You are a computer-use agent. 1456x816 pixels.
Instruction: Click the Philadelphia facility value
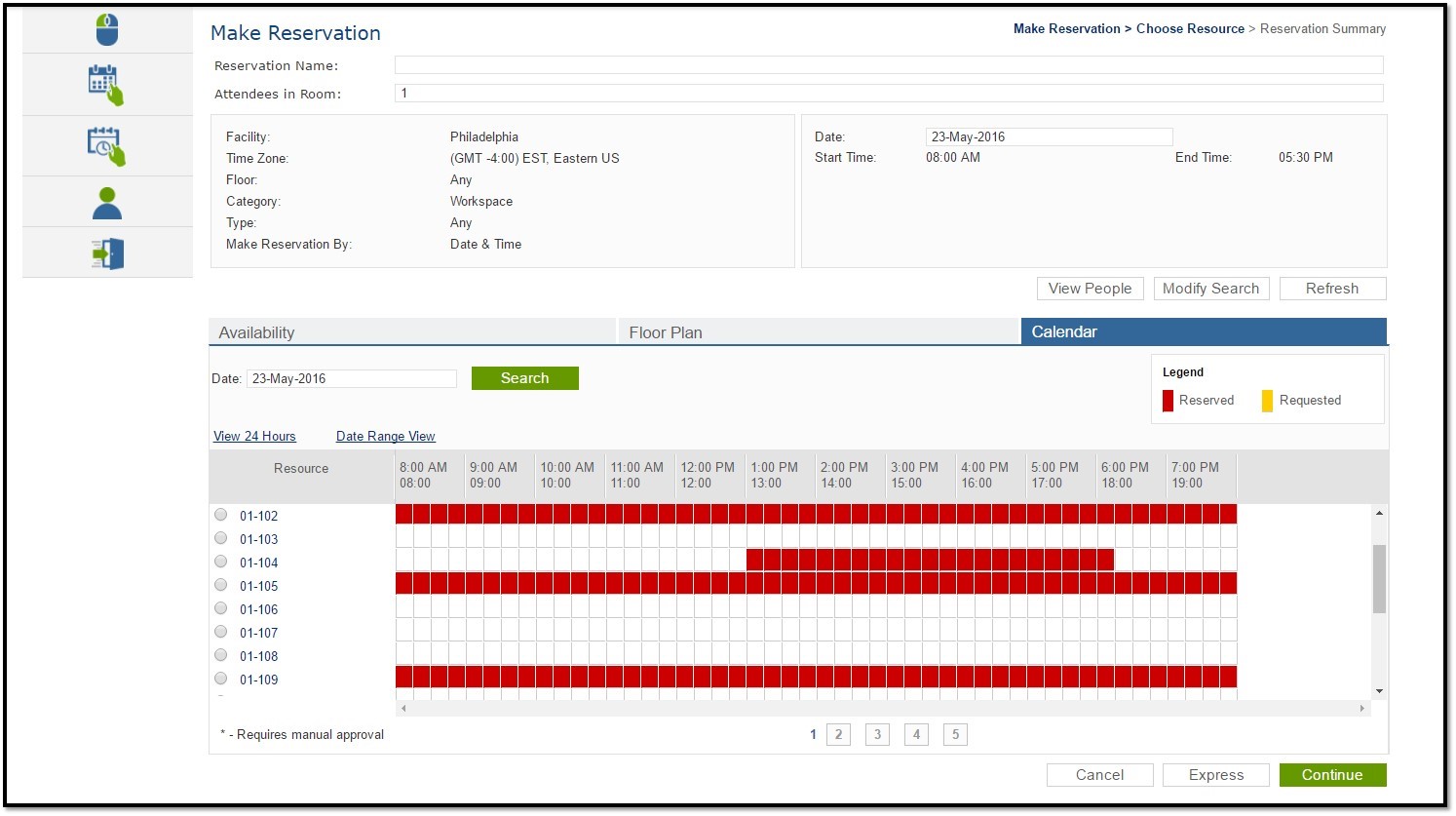[x=484, y=137]
